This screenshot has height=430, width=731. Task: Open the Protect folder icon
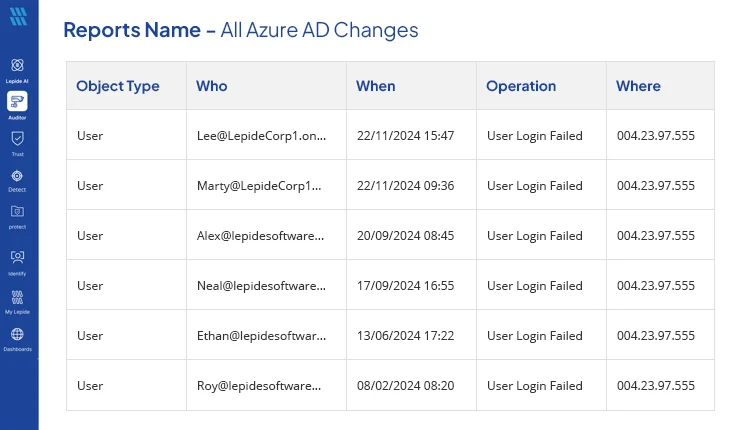tap(17, 212)
